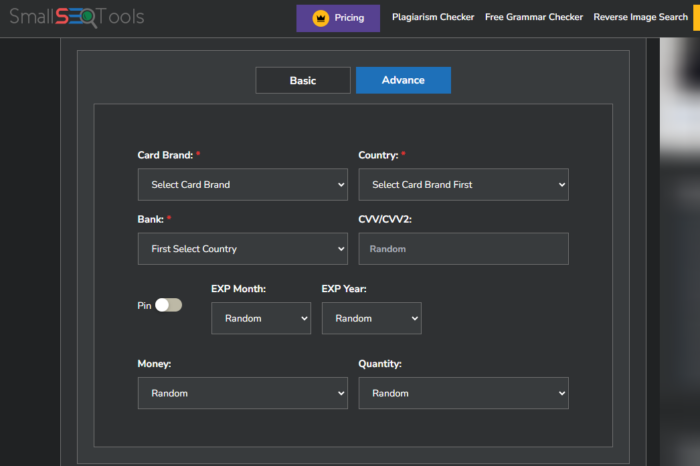700x466 pixels.
Task: Toggle the Pin switch
Action: 168,305
